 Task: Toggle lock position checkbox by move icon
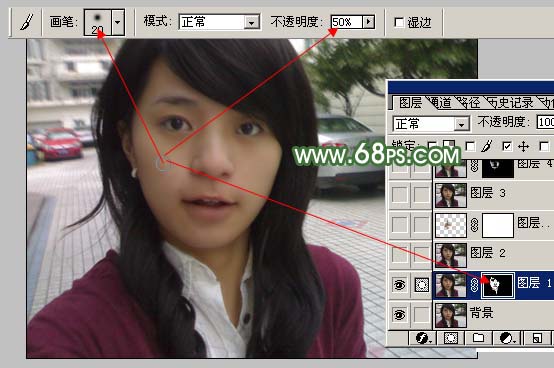(507, 146)
